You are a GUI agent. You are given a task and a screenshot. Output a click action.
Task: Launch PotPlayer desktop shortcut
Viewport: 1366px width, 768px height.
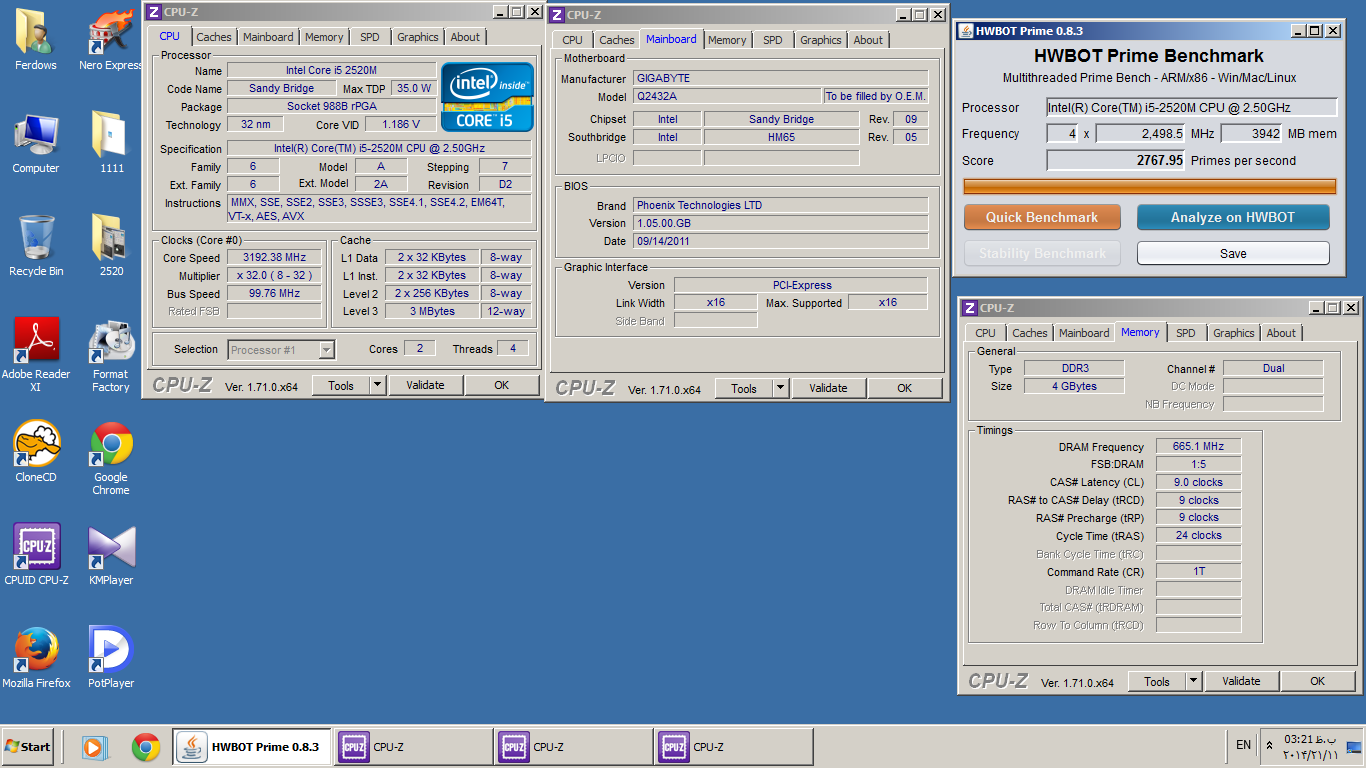(111, 657)
